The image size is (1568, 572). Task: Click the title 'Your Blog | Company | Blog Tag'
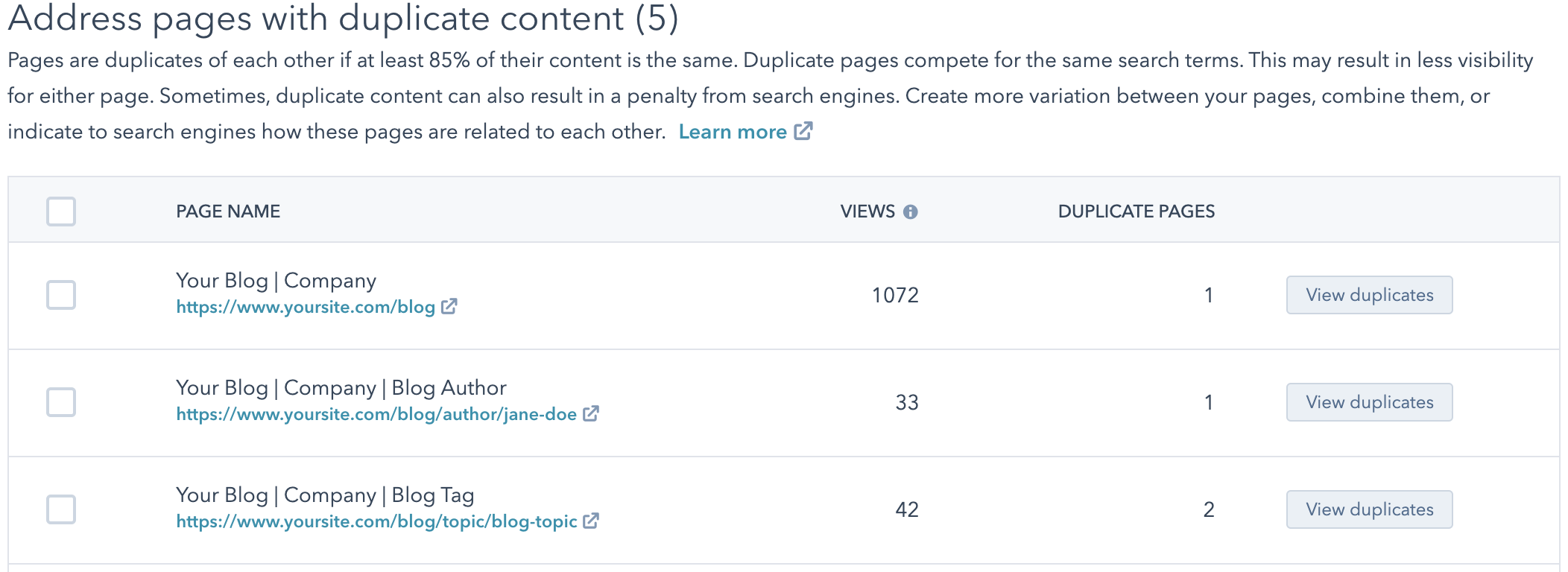[325, 495]
